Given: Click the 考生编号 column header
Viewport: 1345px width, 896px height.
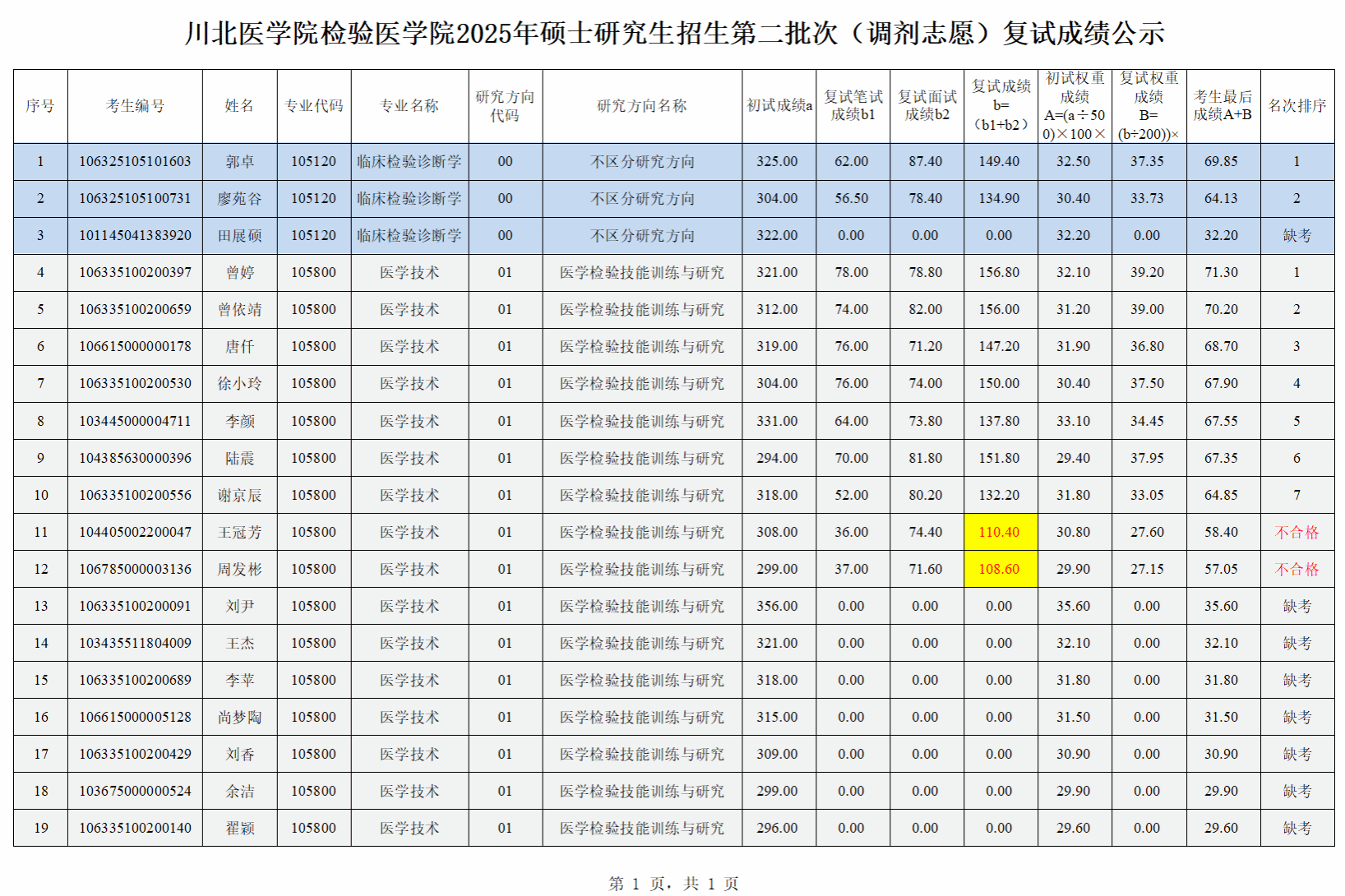Looking at the screenshot, I should click(135, 106).
